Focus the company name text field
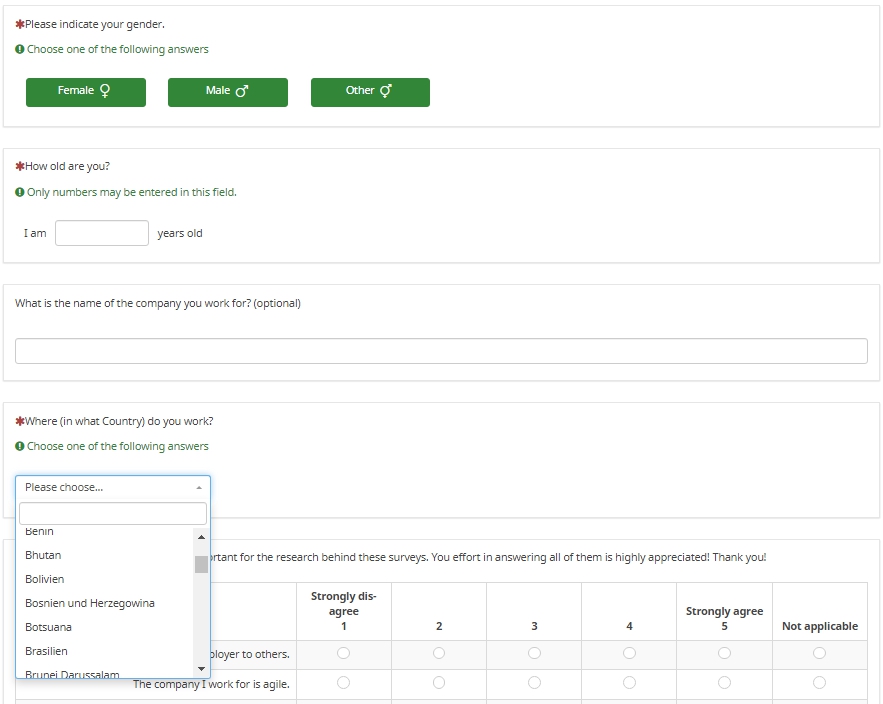Viewport: 883px width, 704px height. 441,351
